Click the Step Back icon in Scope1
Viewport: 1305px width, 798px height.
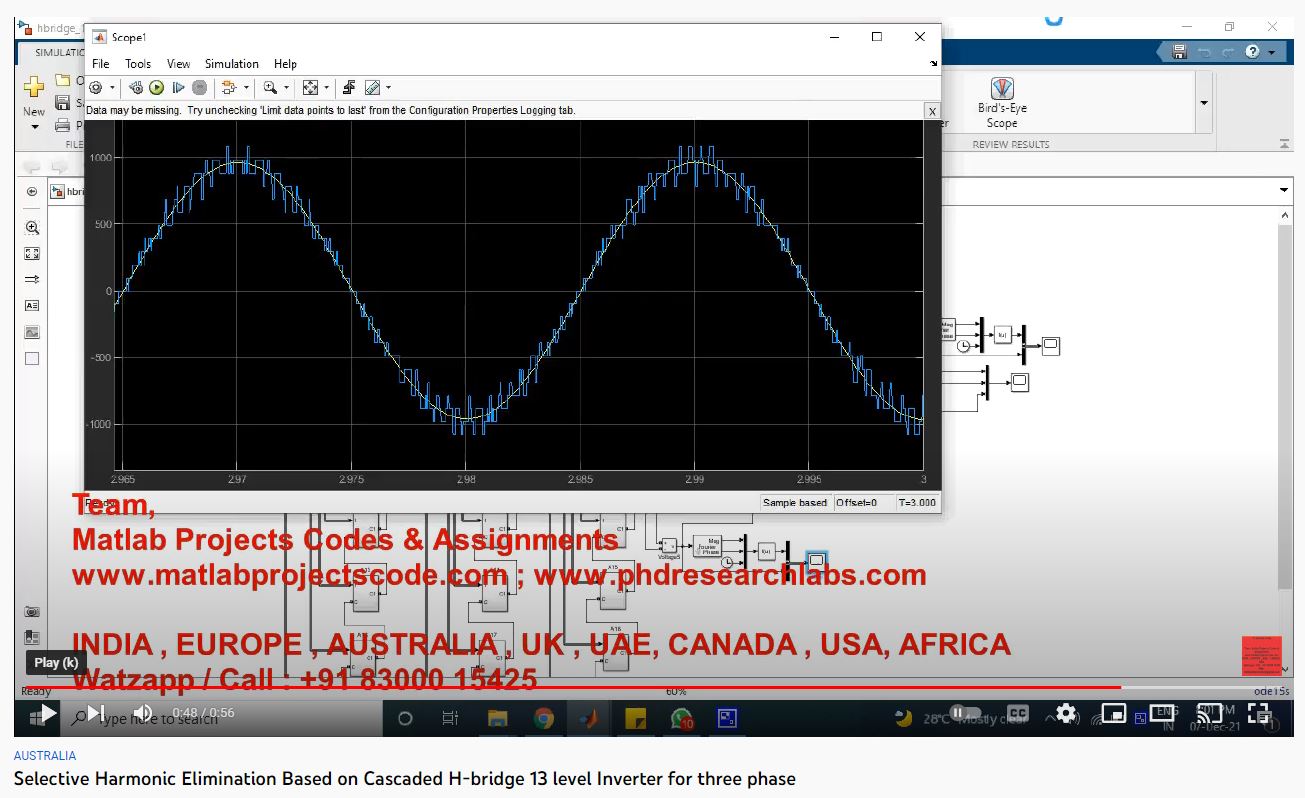(136, 88)
